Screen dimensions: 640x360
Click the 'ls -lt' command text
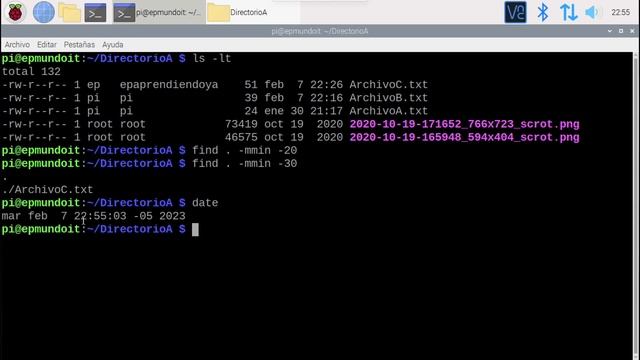(x=212, y=58)
